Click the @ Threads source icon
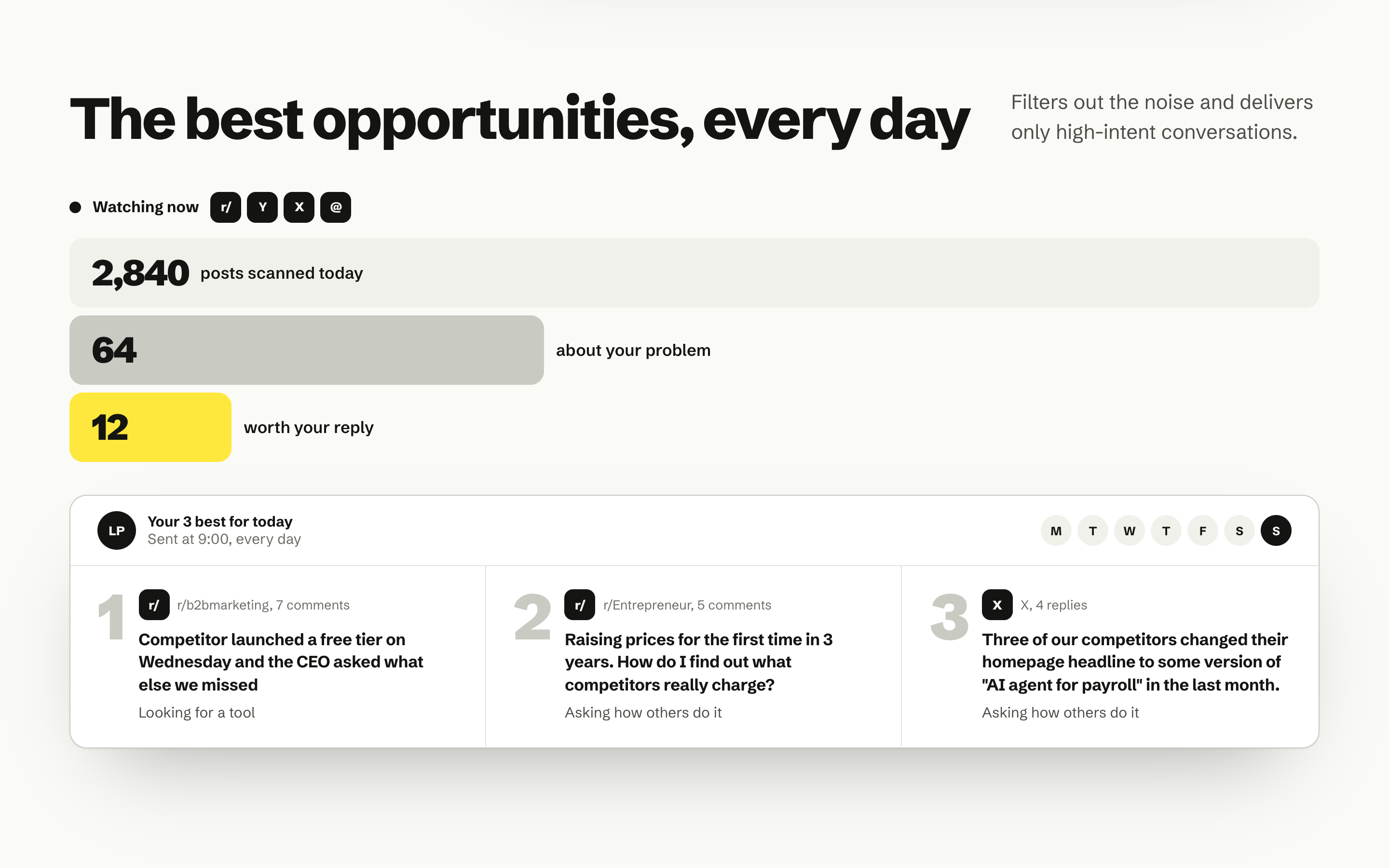Viewport: 1389px width, 868px height. click(x=336, y=207)
